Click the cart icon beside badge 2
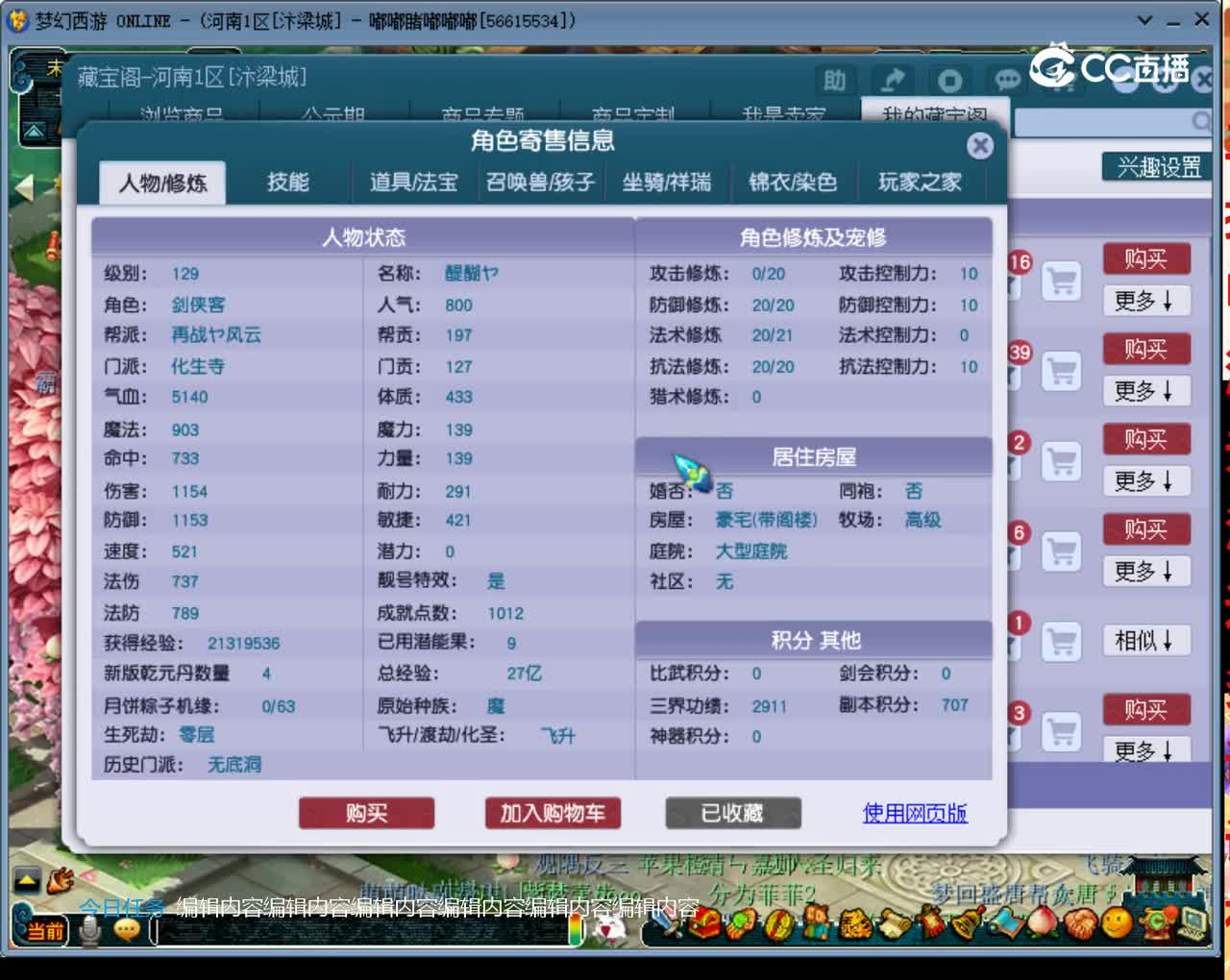Image resolution: width=1230 pixels, height=980 pixels. tap(1061, 461)
